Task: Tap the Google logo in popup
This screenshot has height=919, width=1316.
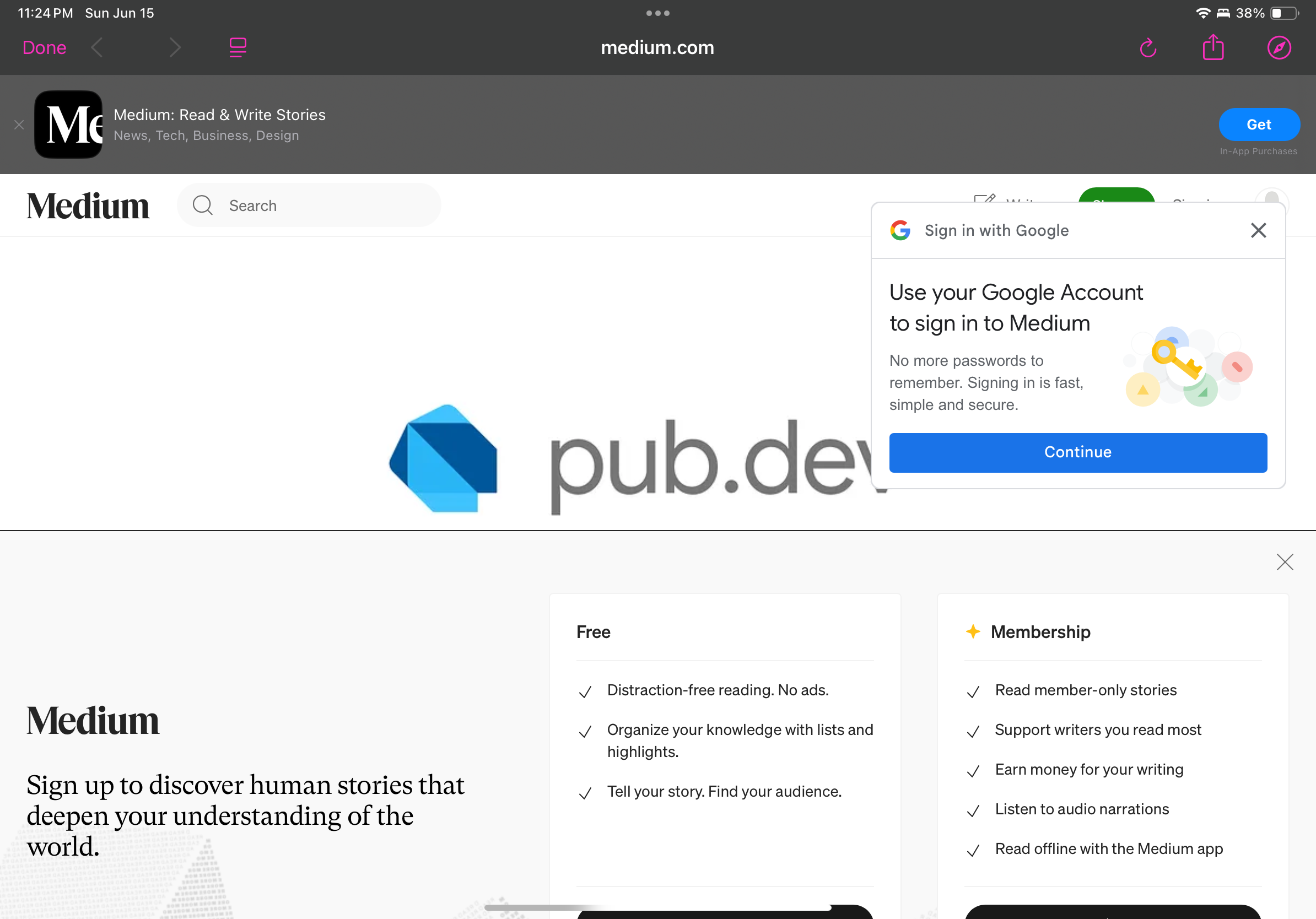Action: (900, 230)
